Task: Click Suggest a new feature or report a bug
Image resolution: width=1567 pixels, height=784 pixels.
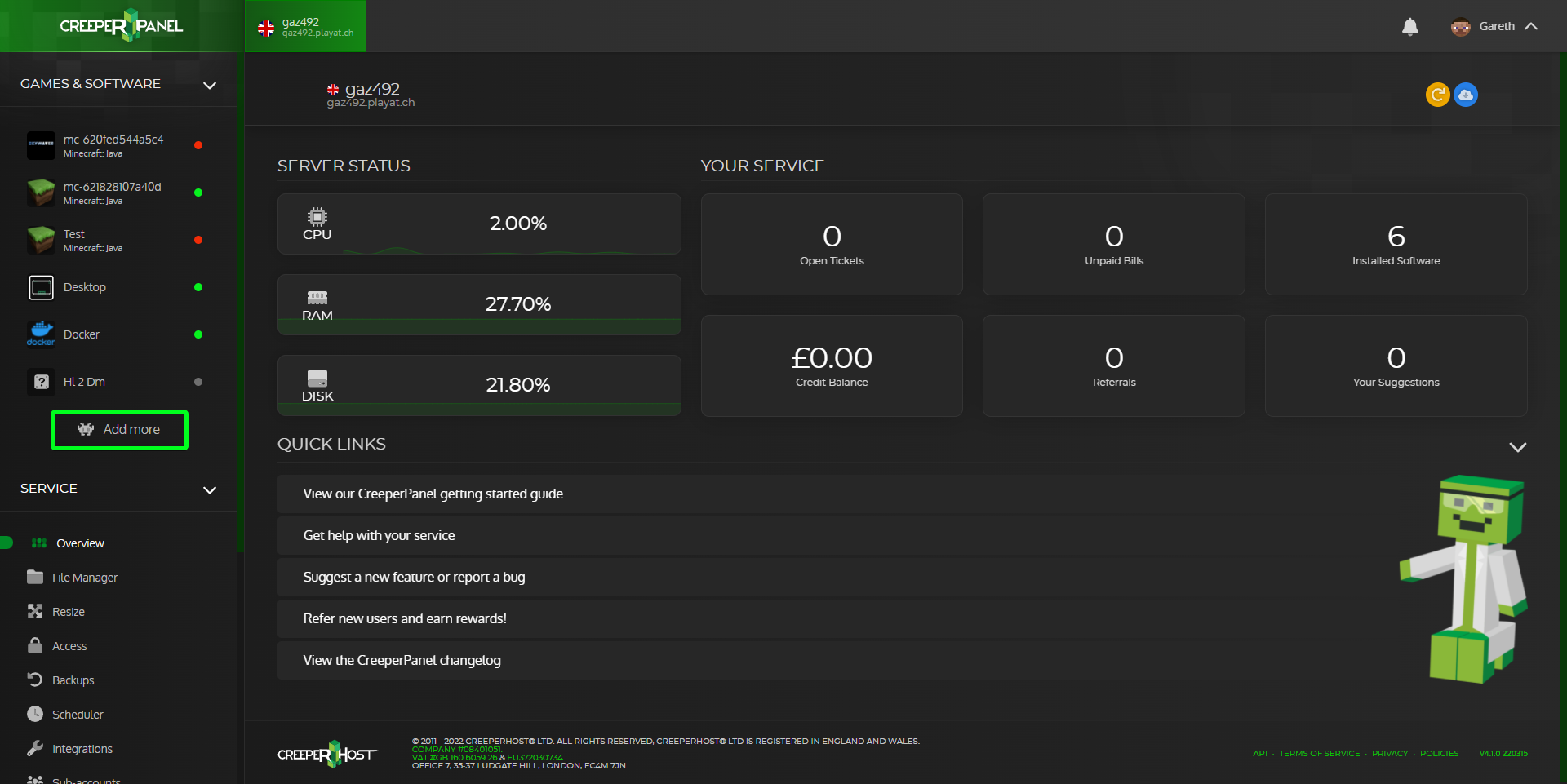Action: (414, 577)
